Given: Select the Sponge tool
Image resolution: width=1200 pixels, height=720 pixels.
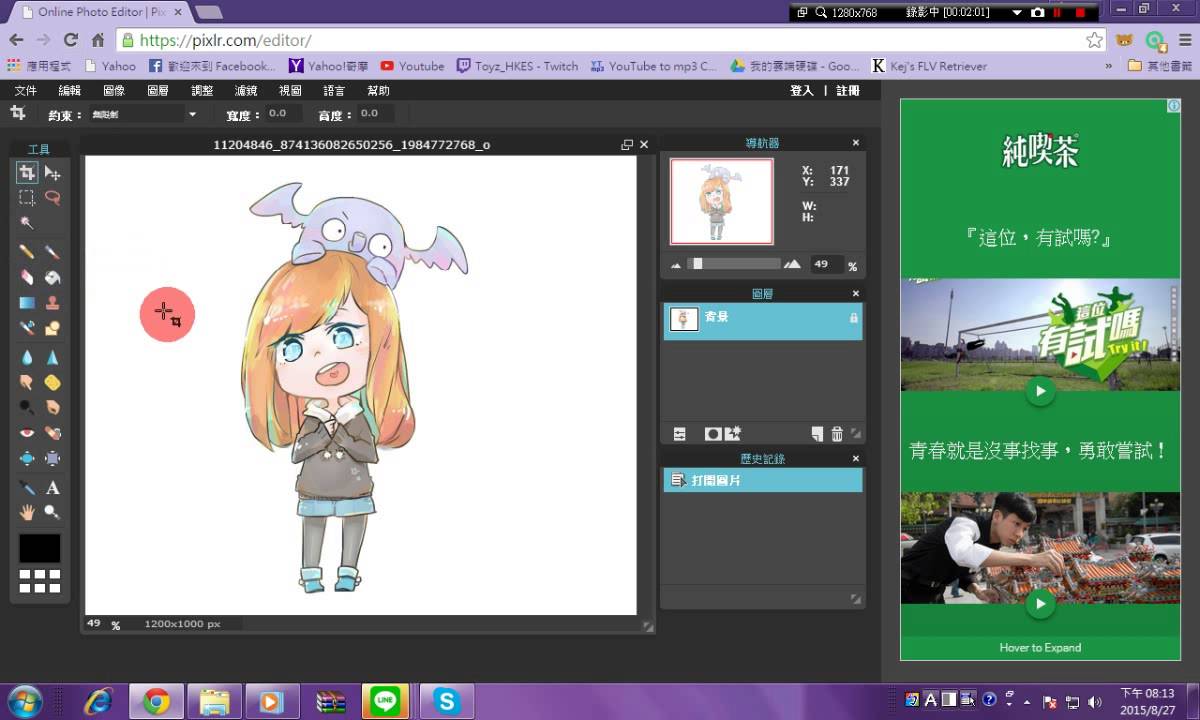Looking at the screenshot, I should 52,382.
